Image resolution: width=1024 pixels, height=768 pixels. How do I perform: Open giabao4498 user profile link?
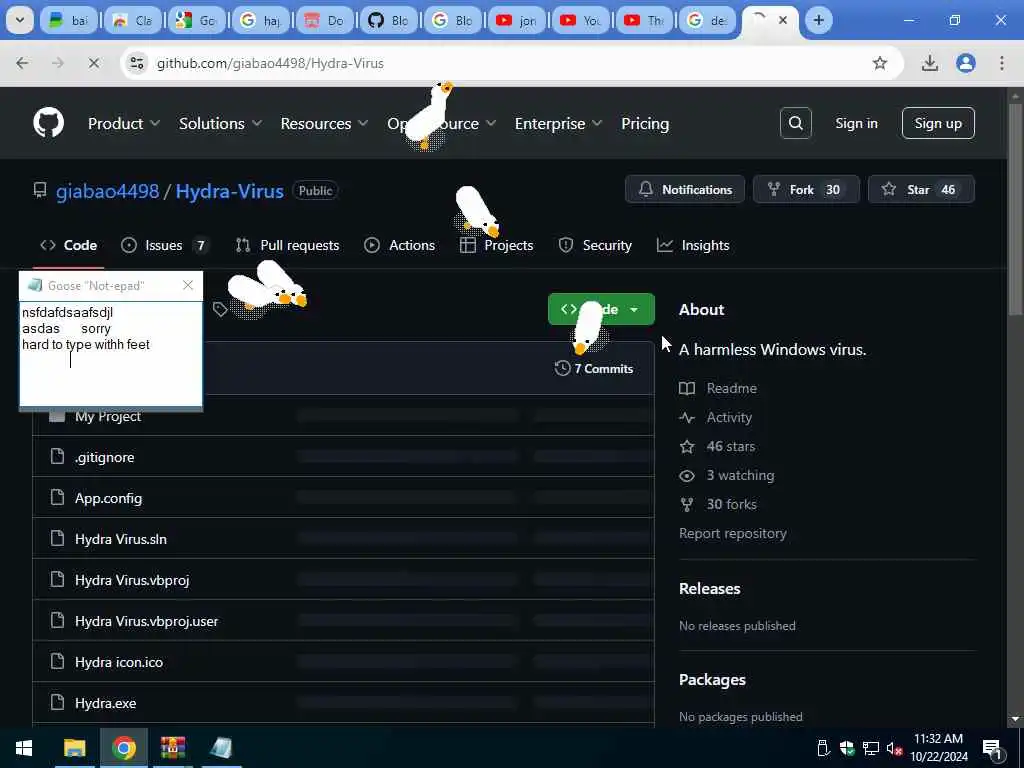(x=108, y=191)
